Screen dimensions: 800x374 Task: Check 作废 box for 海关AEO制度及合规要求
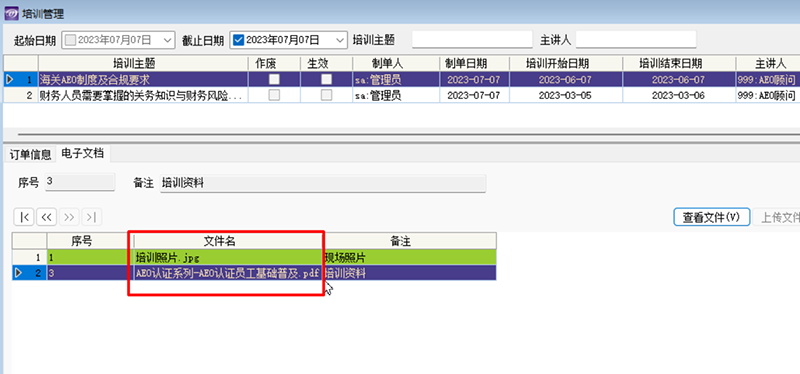pyautogui.click(x=274, y=79)
